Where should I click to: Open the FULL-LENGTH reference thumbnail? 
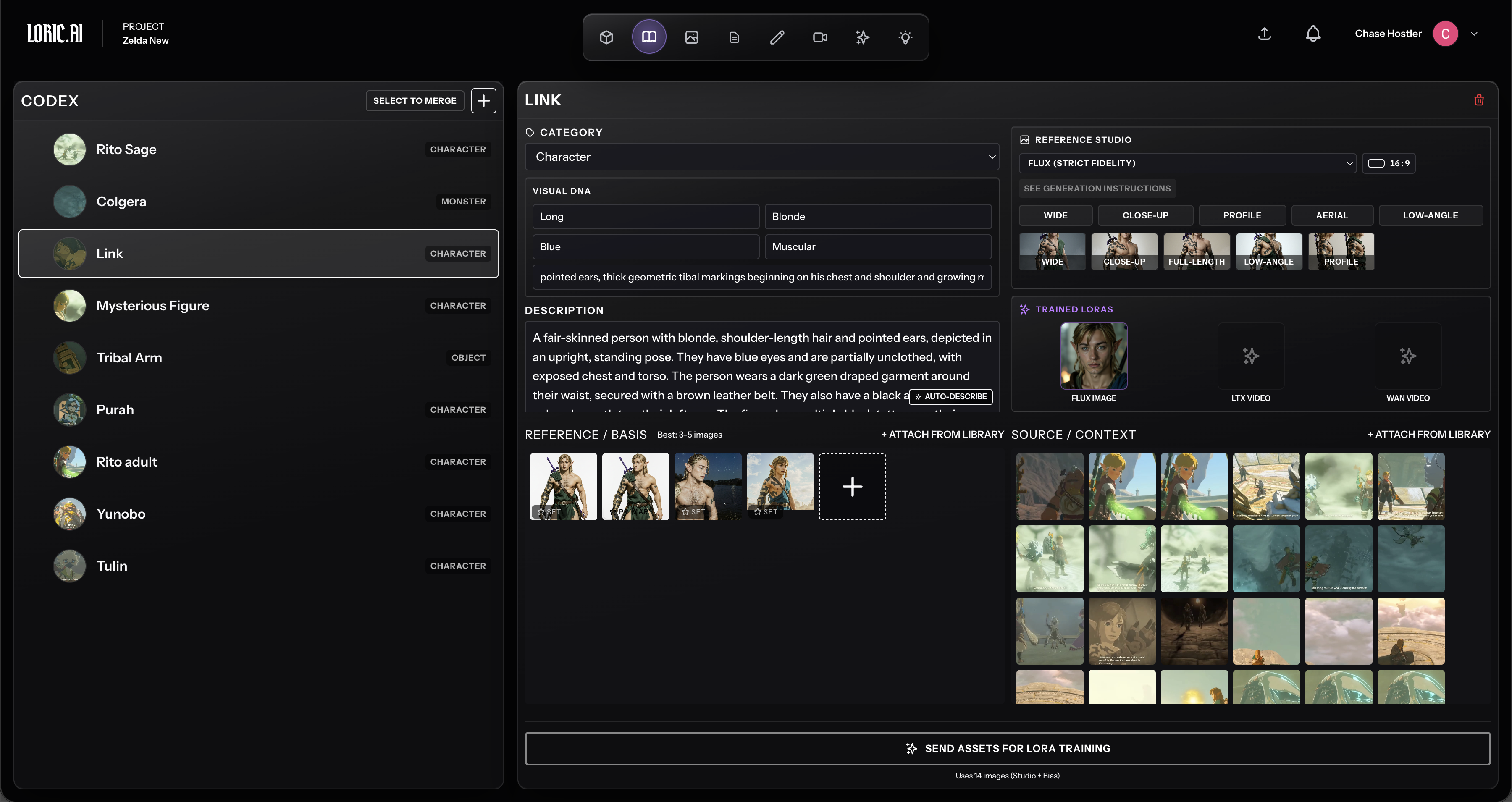(x=1197, y=251)
